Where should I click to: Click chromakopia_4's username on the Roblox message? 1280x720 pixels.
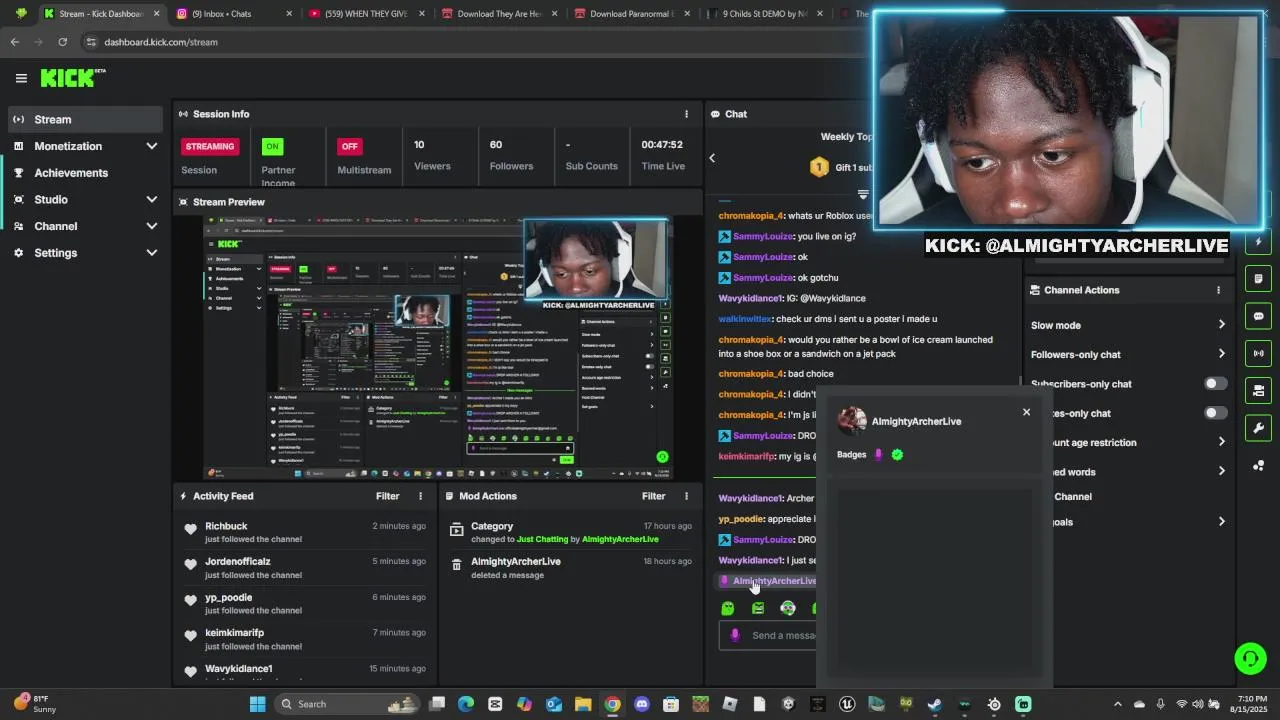coord(751,216)
